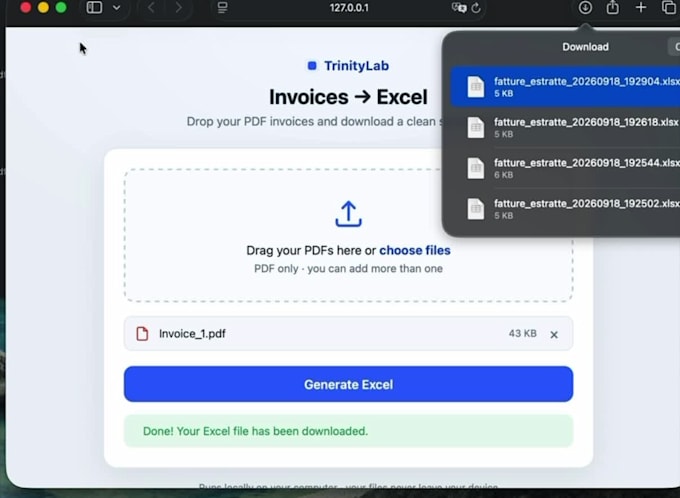The height and width of the screenshot is (498, 680).
Task: Click the file icon of the 192904 download
Action: pos(476,87)
